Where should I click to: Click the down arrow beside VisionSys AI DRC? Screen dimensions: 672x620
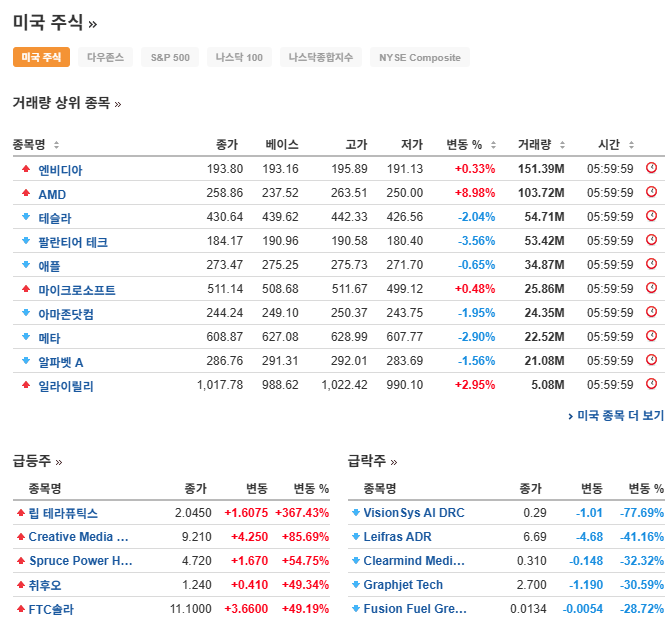point(356,512)
